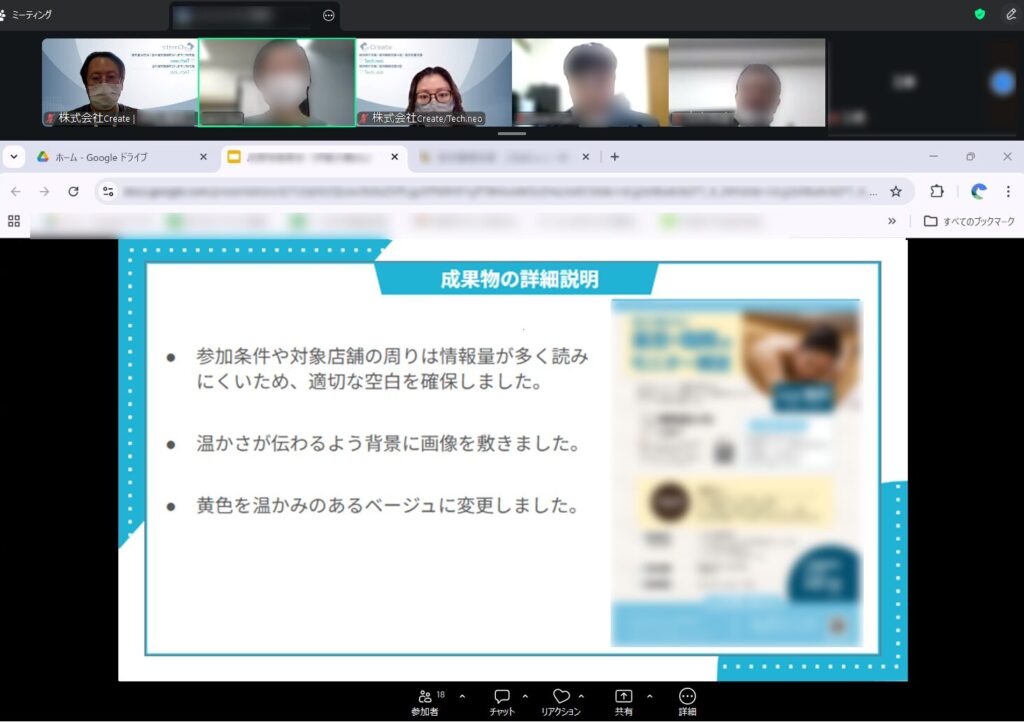Open the すべてのブックマーク folder
The width and height of the screenshot is (1024, 722).
coord(968,221)
